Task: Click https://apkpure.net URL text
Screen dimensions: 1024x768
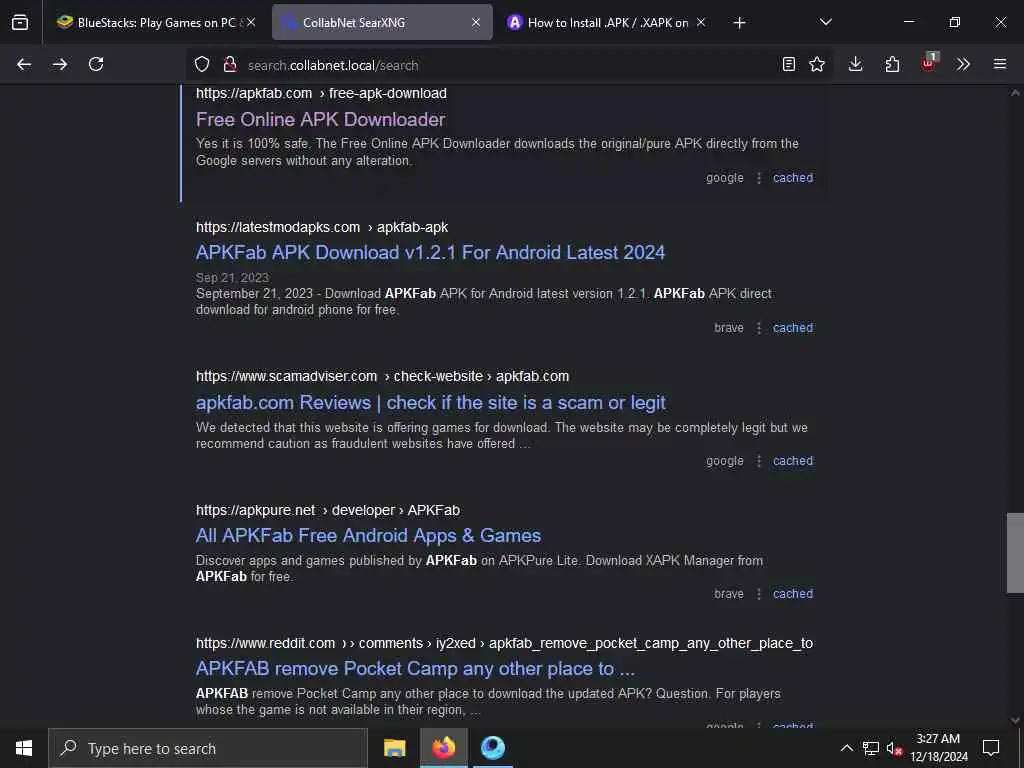Action: click(x=256, y=510)
